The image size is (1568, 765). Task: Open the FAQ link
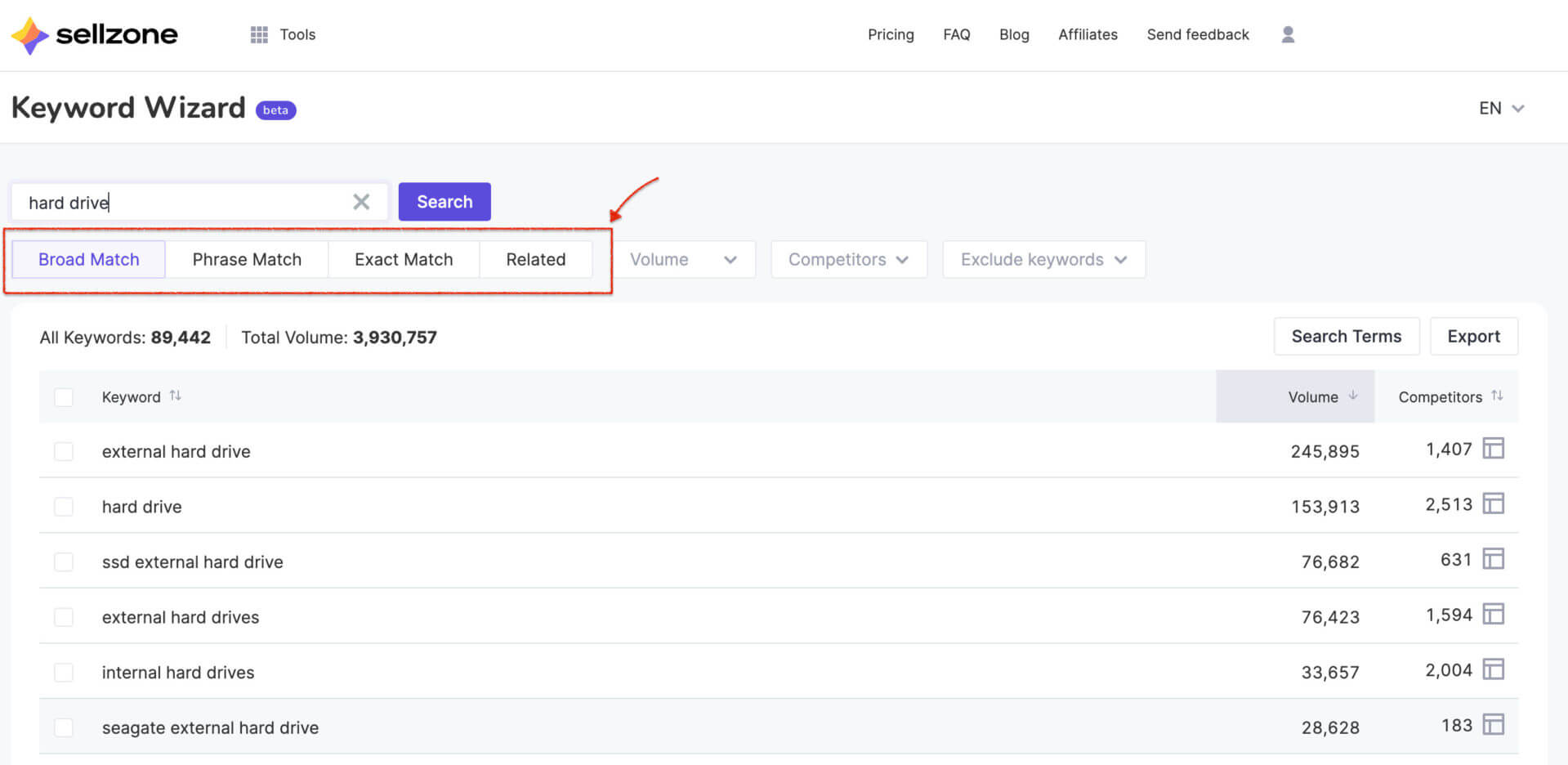coord(957,34)
